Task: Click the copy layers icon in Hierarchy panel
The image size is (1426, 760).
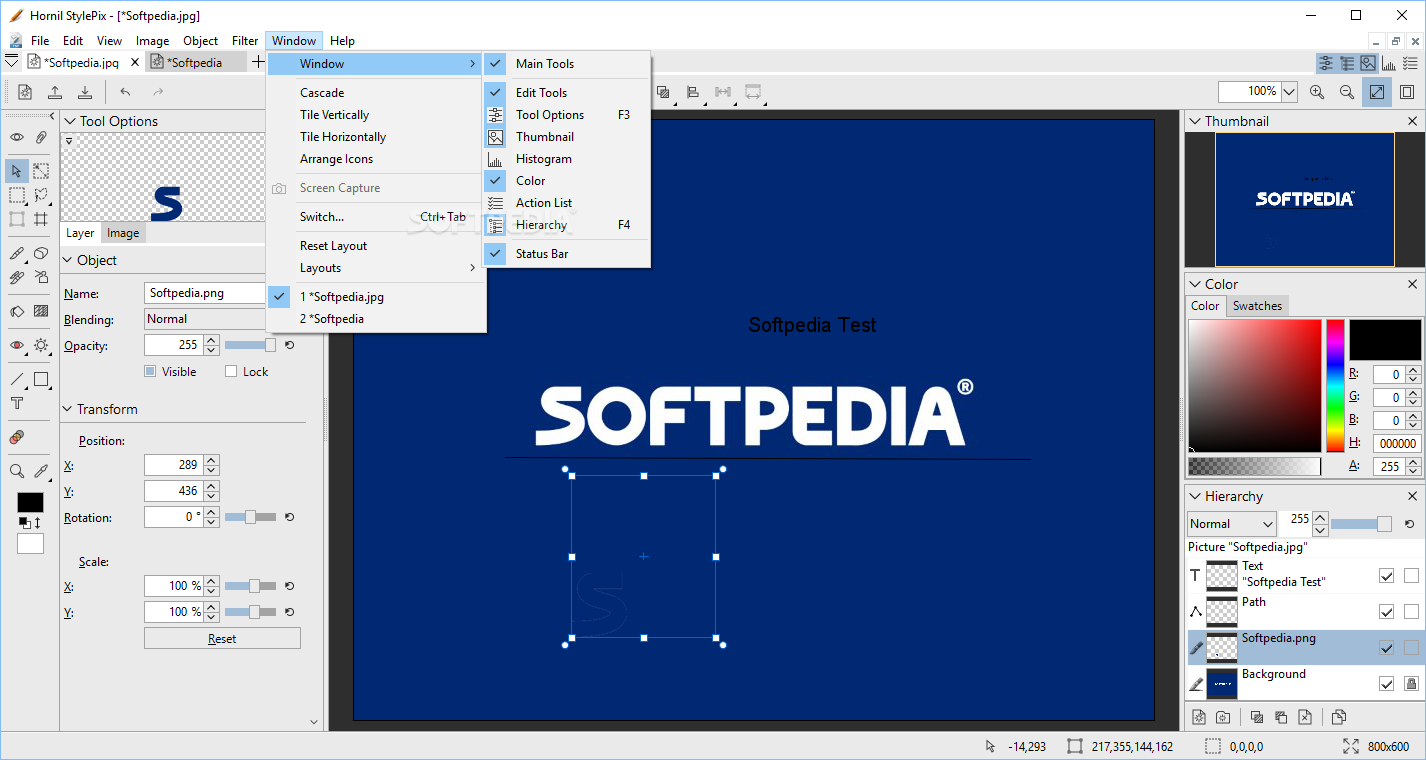Action: click(x=1339, y=717)
